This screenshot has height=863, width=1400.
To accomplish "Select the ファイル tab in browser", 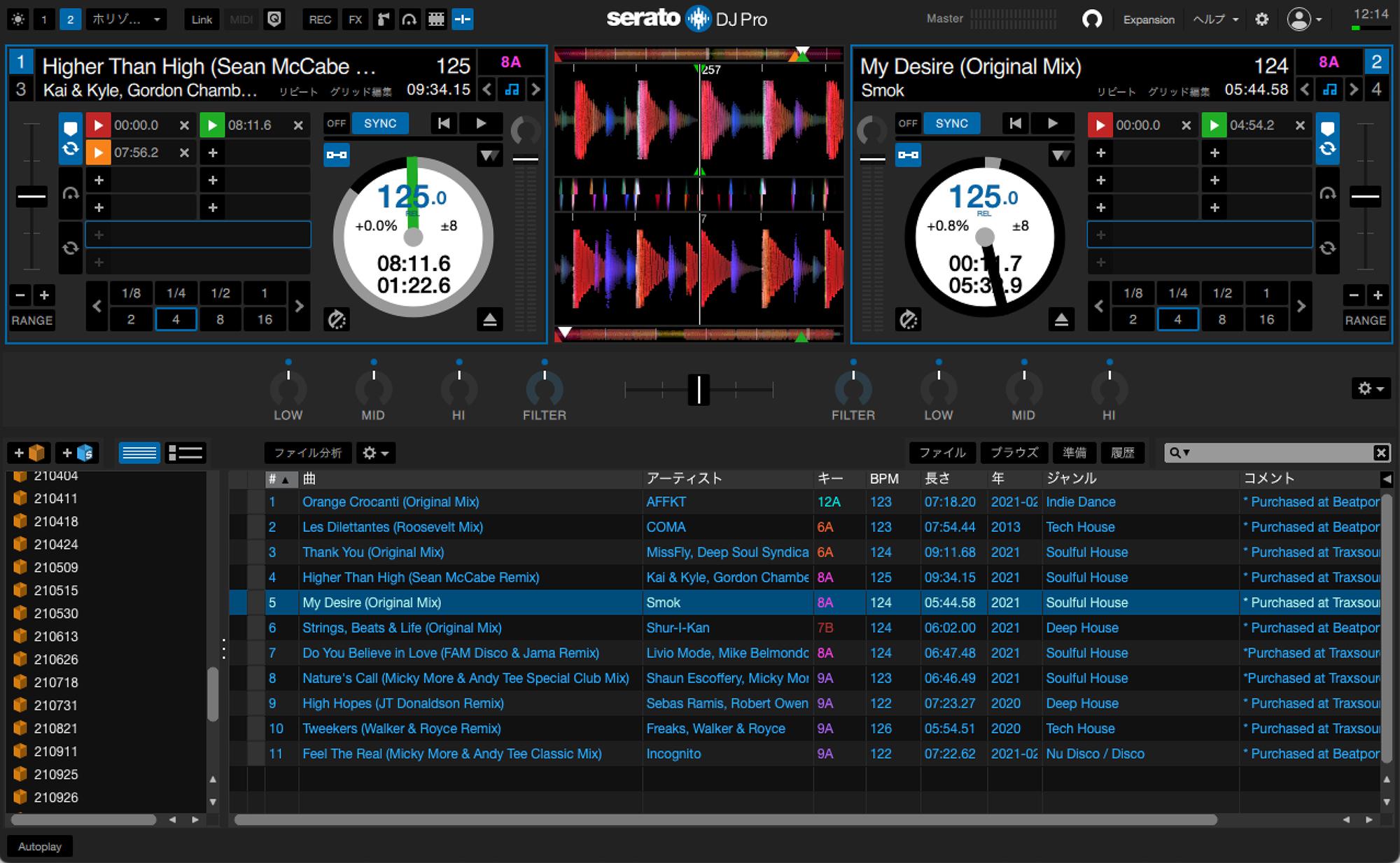I will click(942, 453).
